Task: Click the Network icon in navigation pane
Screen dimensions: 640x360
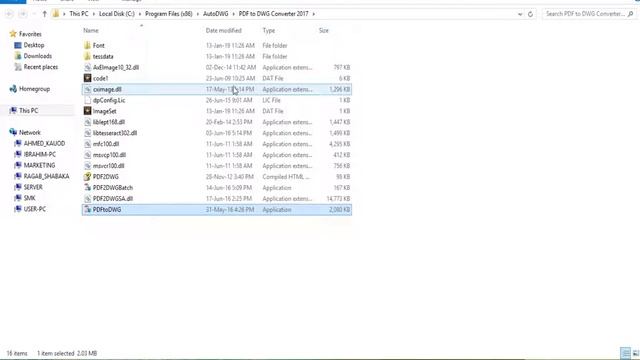Action: click(x=13, y=132)
